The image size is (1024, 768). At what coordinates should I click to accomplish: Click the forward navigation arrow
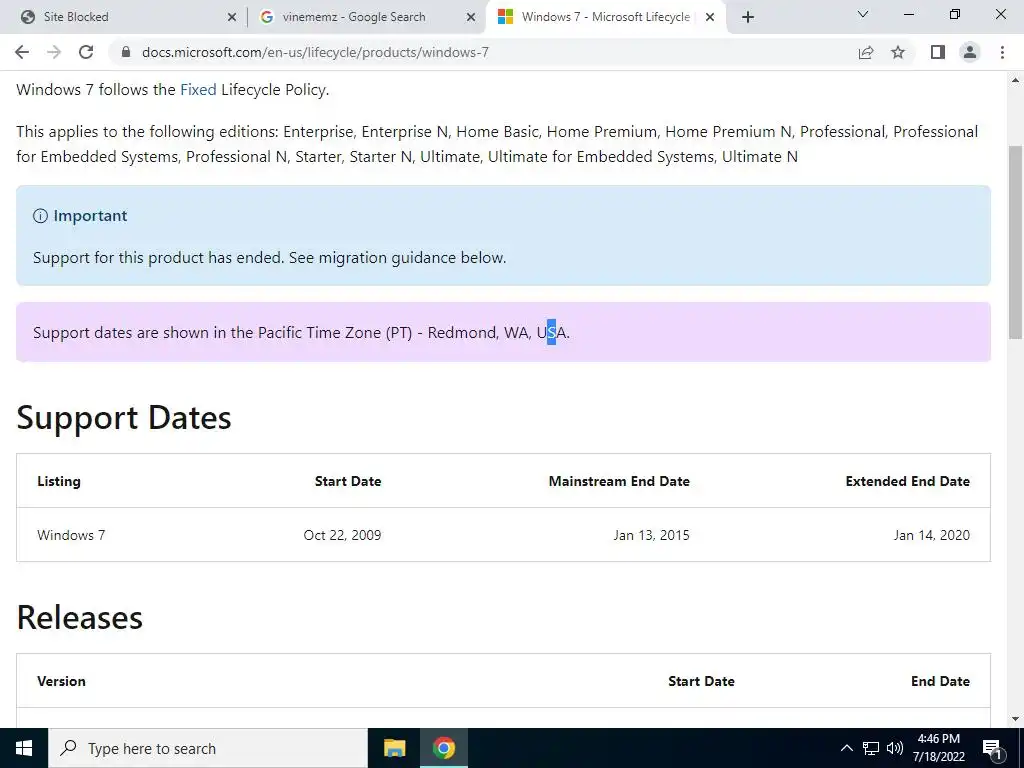pyautogui.click(x=54, y=52)
